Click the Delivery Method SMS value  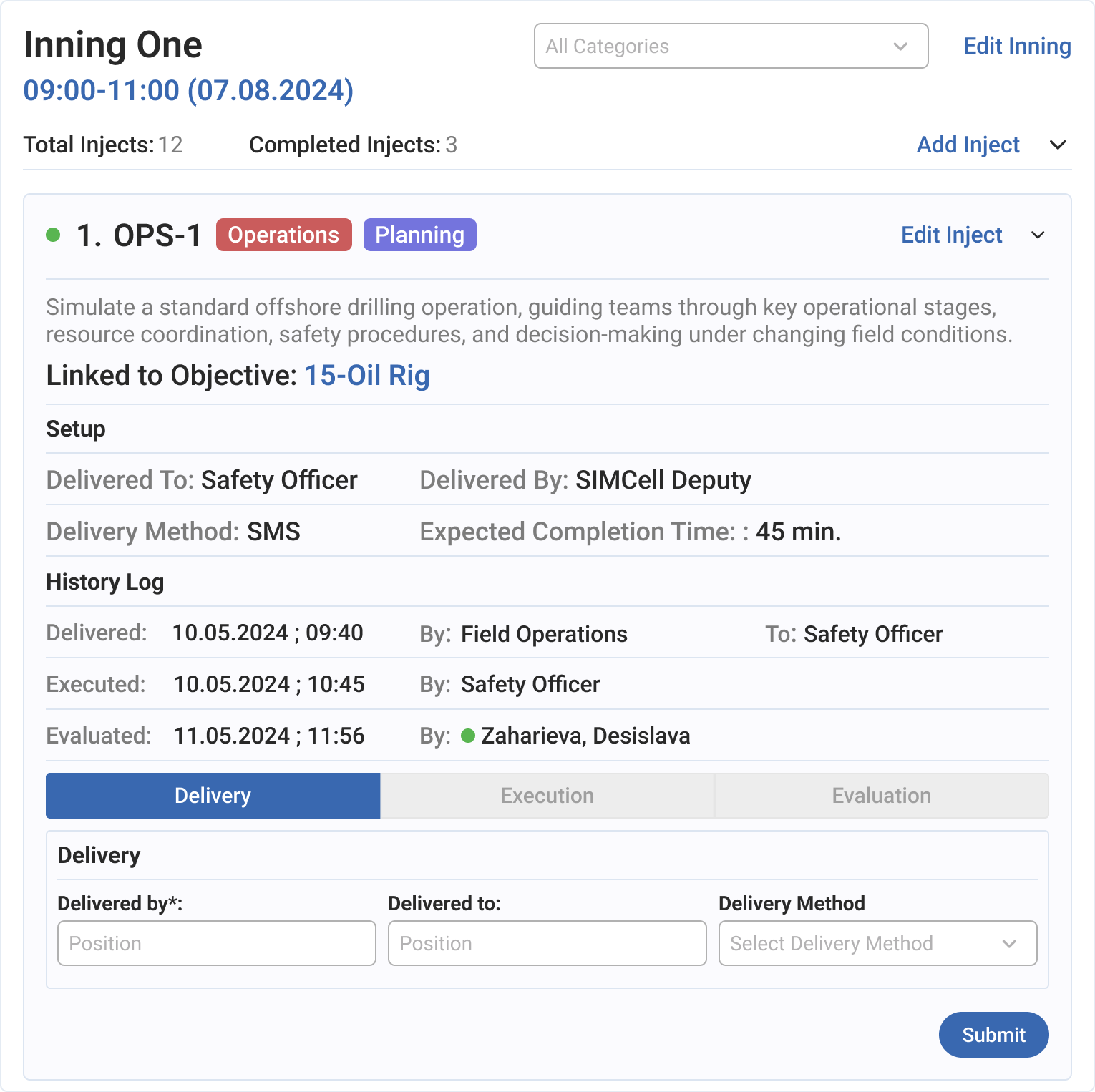(x=273, y=532)
